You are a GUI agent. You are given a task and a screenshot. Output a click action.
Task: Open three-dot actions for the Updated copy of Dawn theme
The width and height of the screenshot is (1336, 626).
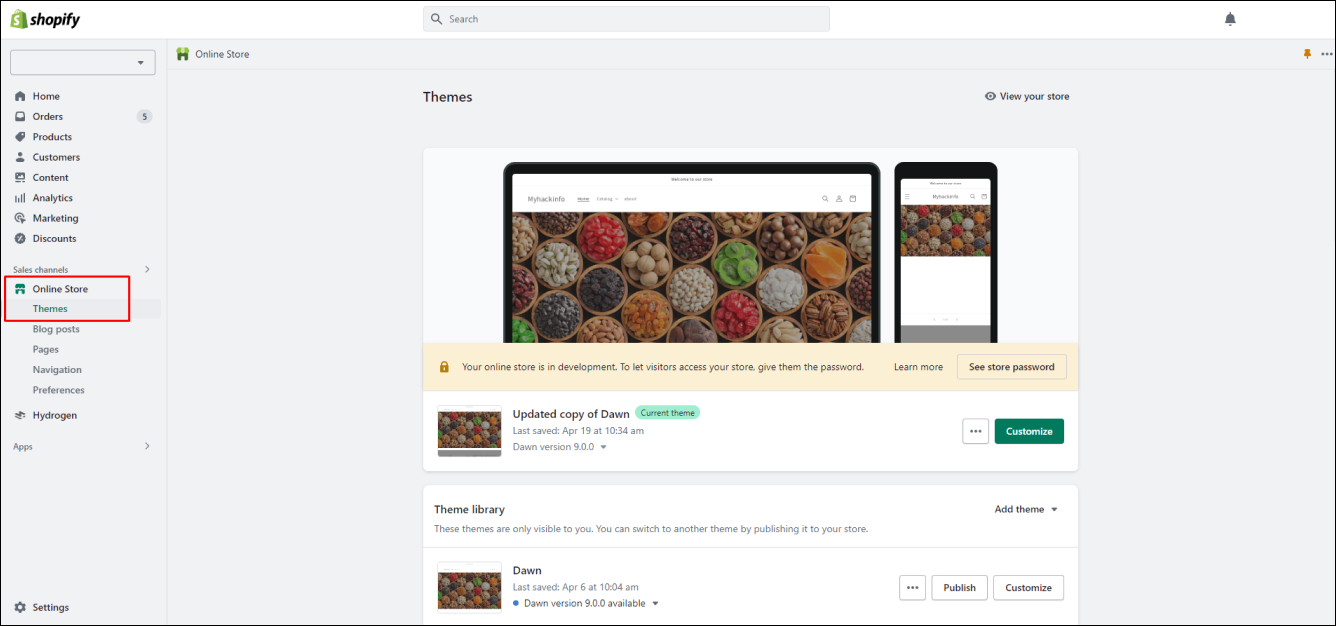tap(976, 431)
